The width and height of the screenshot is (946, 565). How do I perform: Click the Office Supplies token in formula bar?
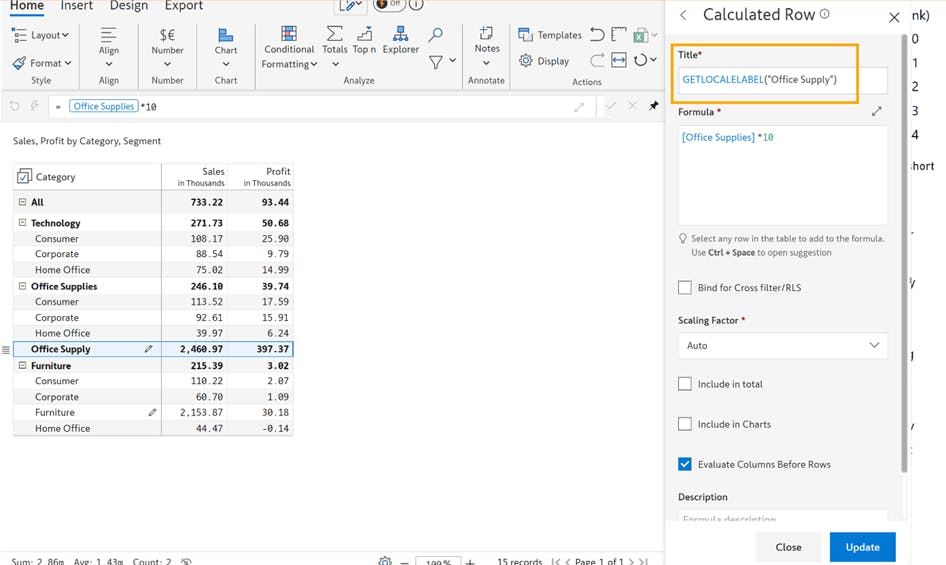[104, 106]
